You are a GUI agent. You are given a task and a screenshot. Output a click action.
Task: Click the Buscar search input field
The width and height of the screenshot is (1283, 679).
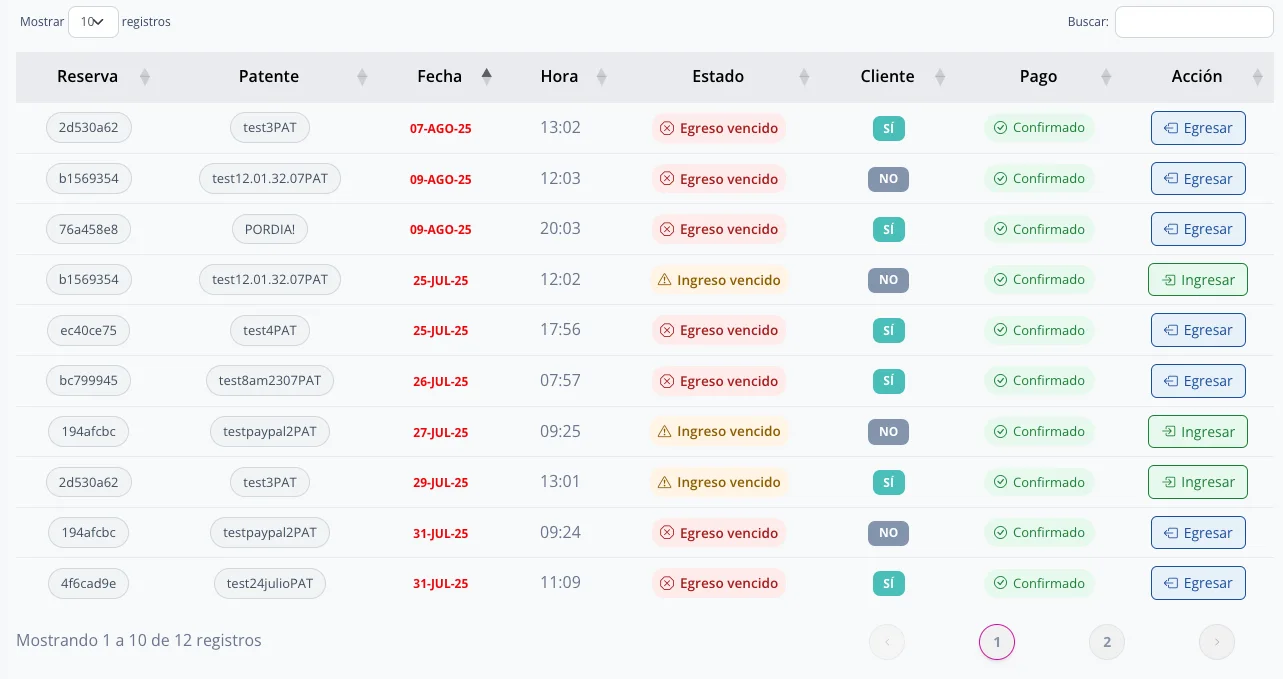(1193, 21)
